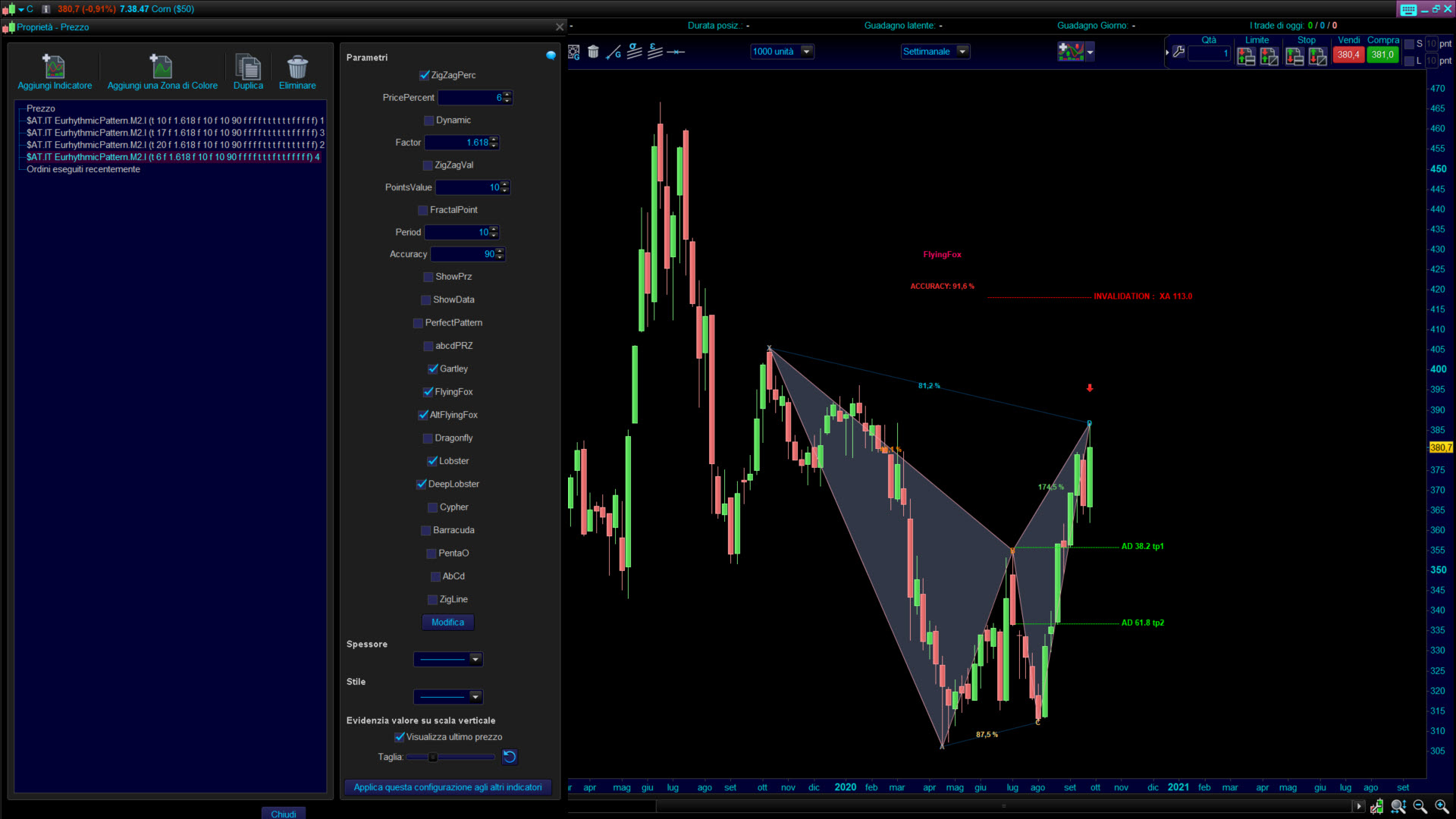This screenshot has height=819, width=1456.
Task: Click the green Compra 381,0 button
Action: (x=1382, y=55)
